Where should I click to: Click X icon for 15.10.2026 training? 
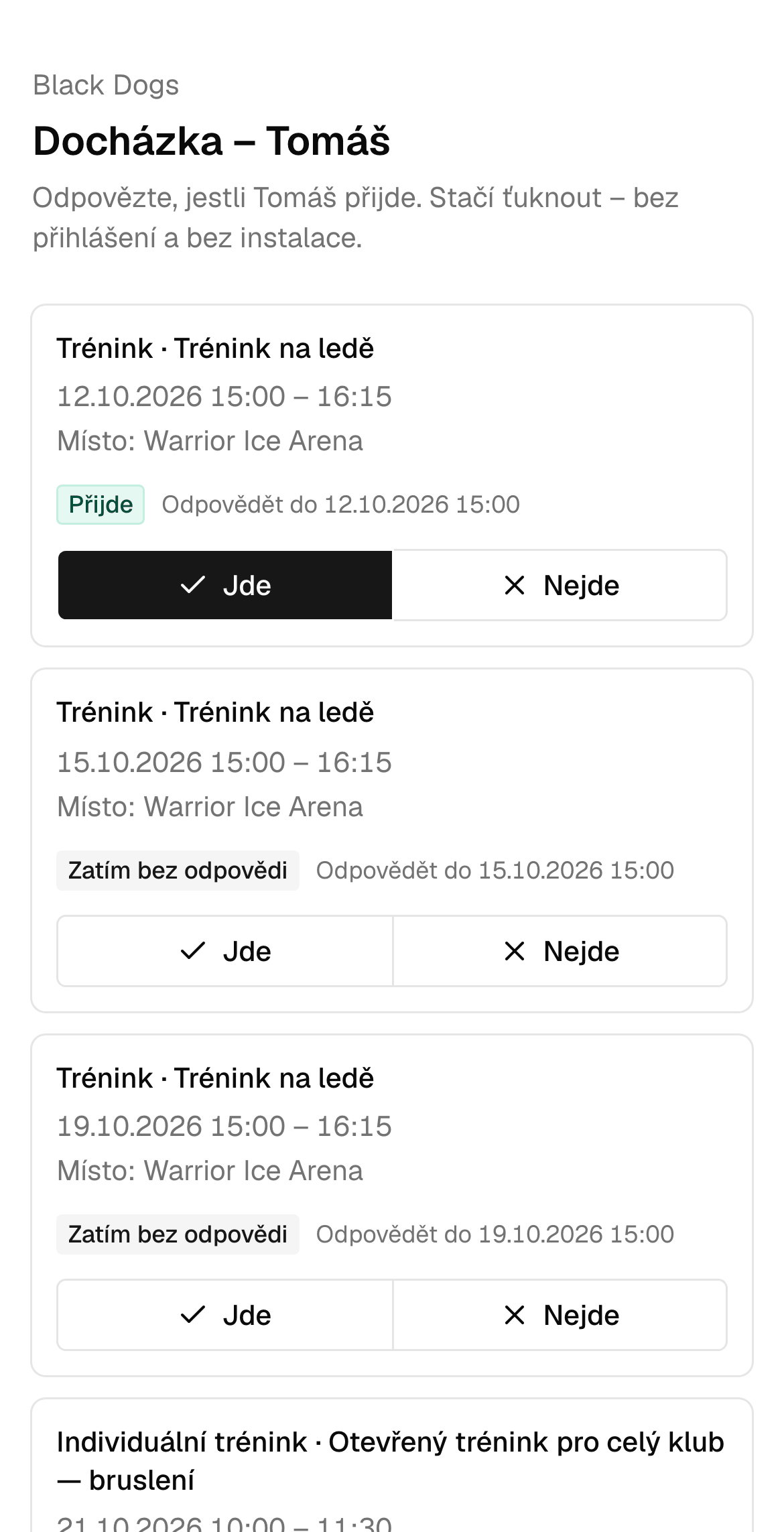coord(514,951)
